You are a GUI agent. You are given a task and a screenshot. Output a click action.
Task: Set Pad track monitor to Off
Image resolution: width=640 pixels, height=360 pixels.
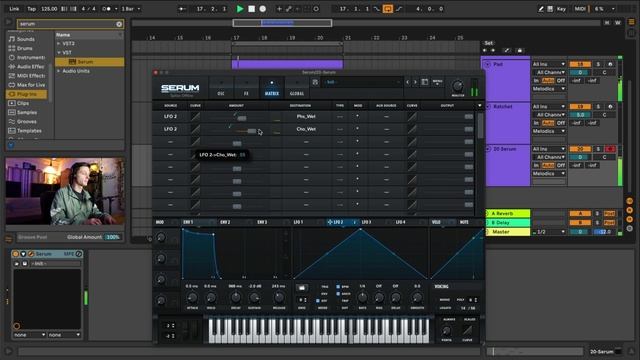click(561, 80)
